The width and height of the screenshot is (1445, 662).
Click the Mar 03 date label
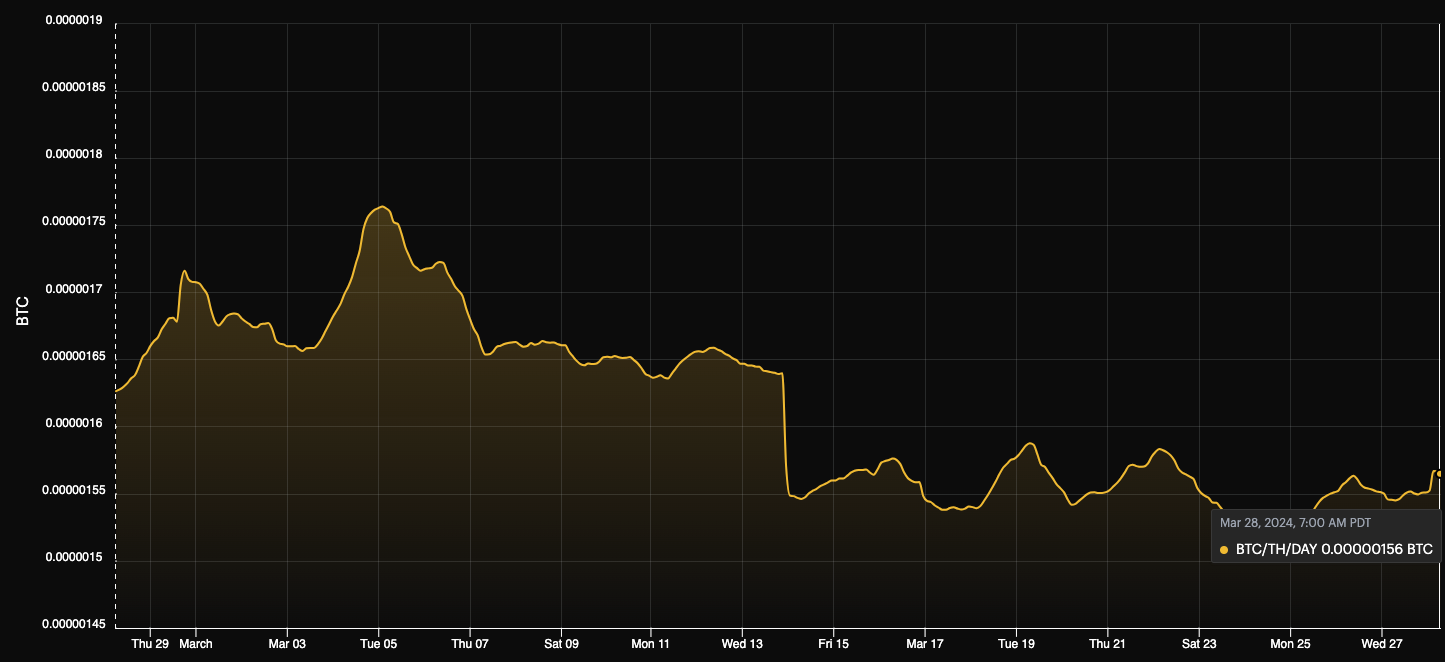[287, 644]
